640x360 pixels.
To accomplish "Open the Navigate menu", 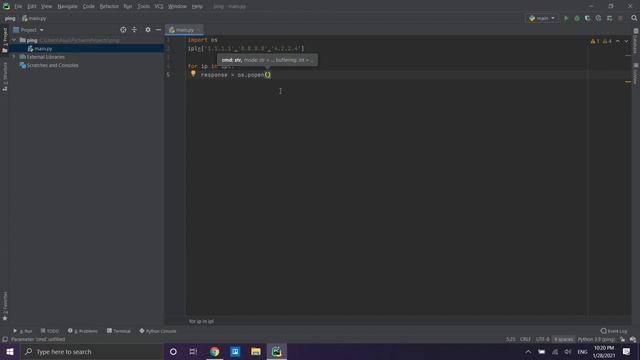I will pos(67,7).
